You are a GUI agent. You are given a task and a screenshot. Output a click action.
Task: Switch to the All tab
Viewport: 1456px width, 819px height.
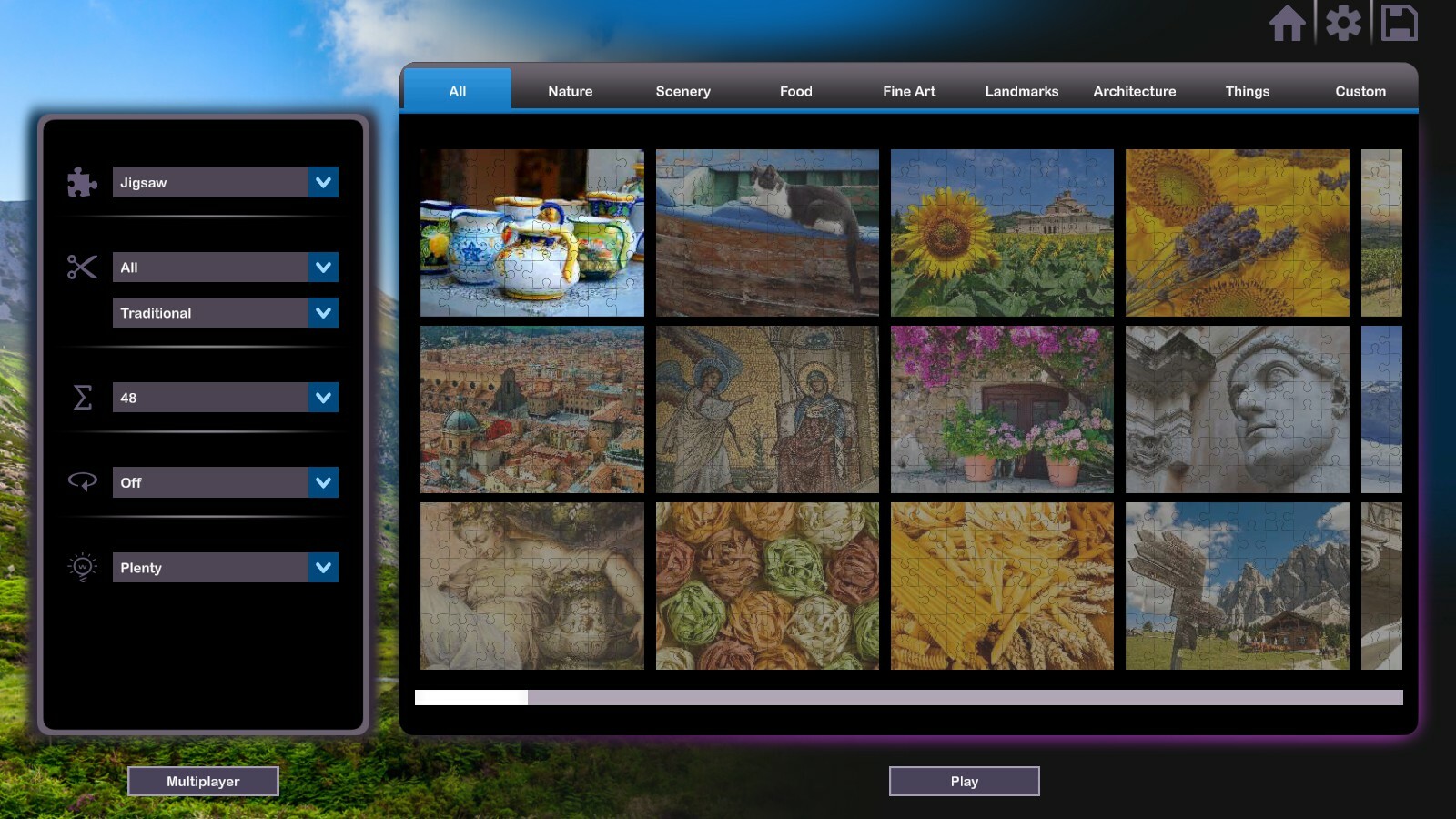458,91
